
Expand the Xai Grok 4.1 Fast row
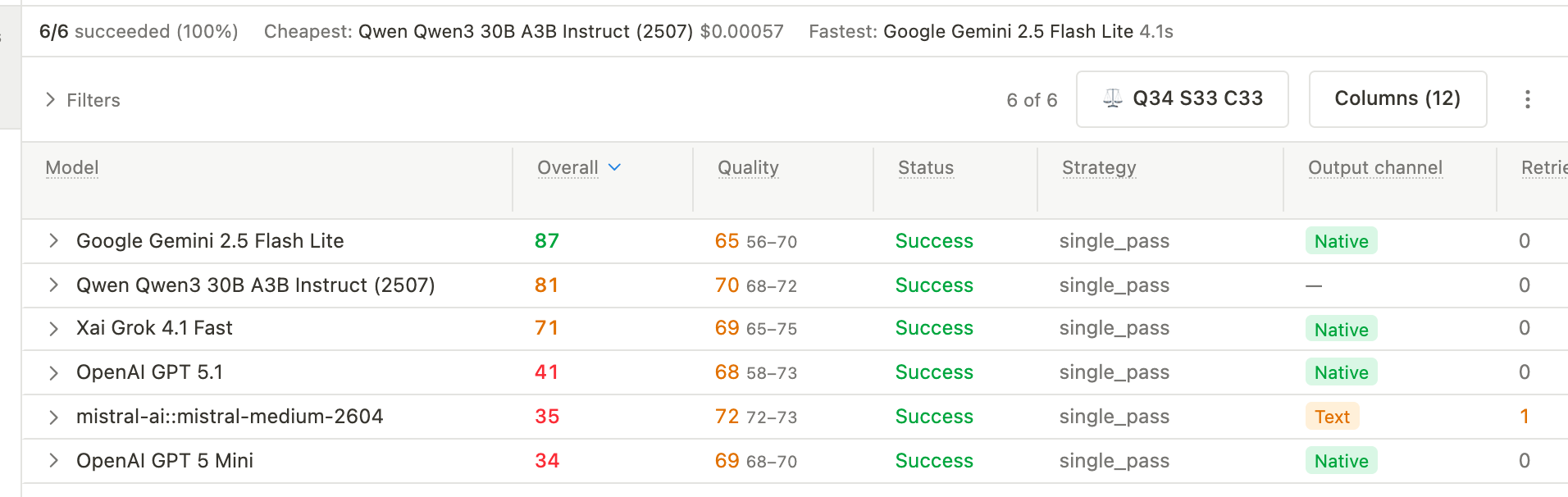[x=53, y=329]
